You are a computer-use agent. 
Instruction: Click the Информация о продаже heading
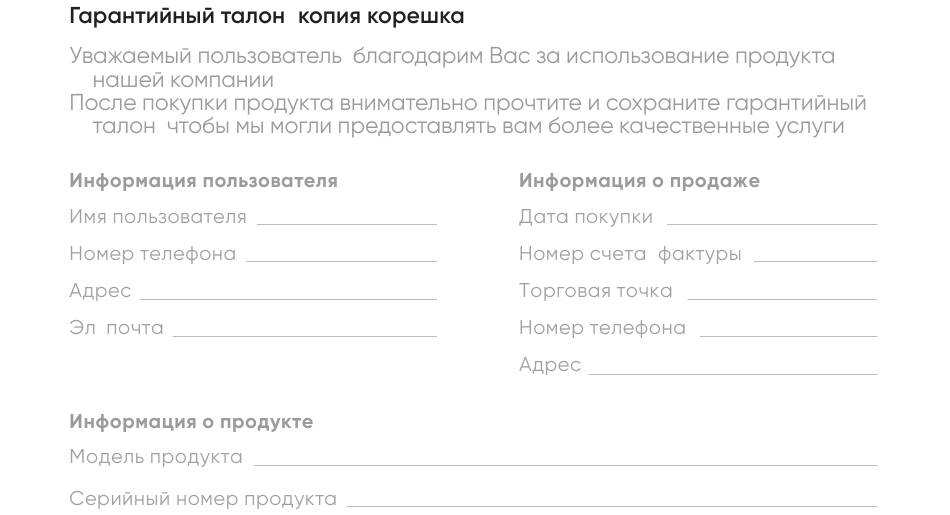pos(639,181)
